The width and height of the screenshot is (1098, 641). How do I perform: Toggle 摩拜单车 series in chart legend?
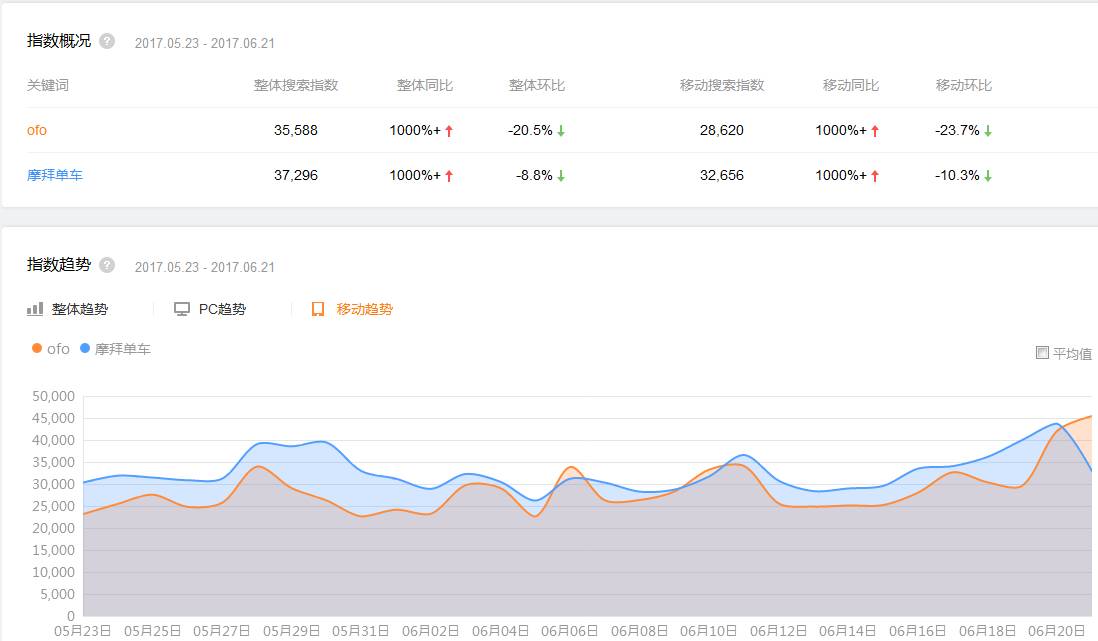pyautogui.click(x=115, y=349)
